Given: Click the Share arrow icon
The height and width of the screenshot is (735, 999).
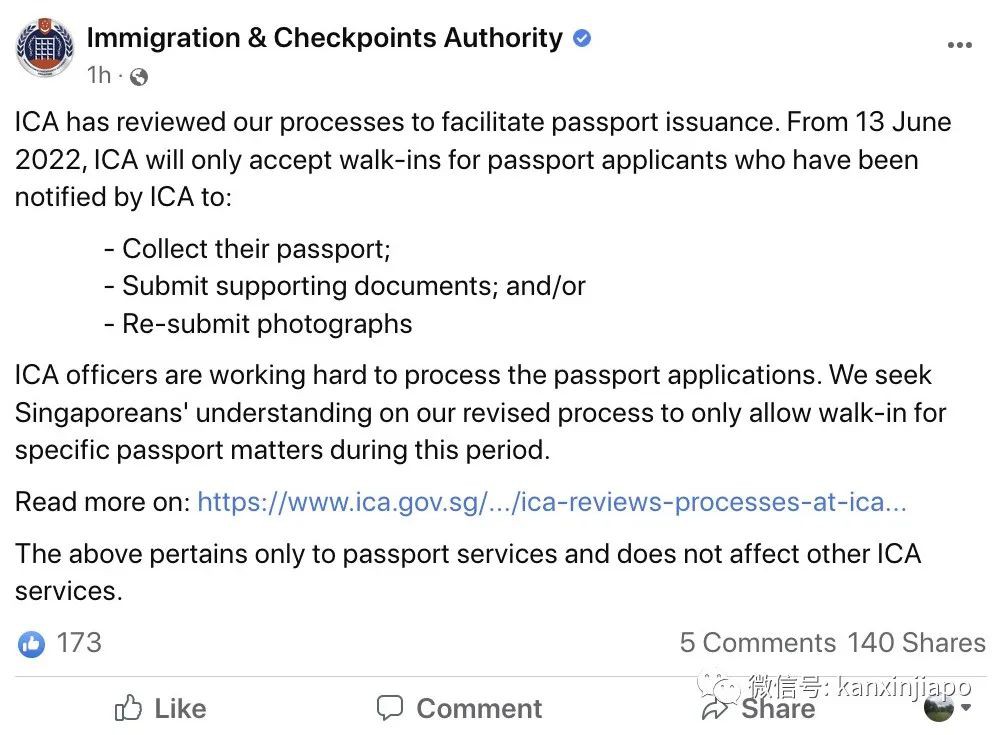Looking at the screenshot, I should click(715, 709).
